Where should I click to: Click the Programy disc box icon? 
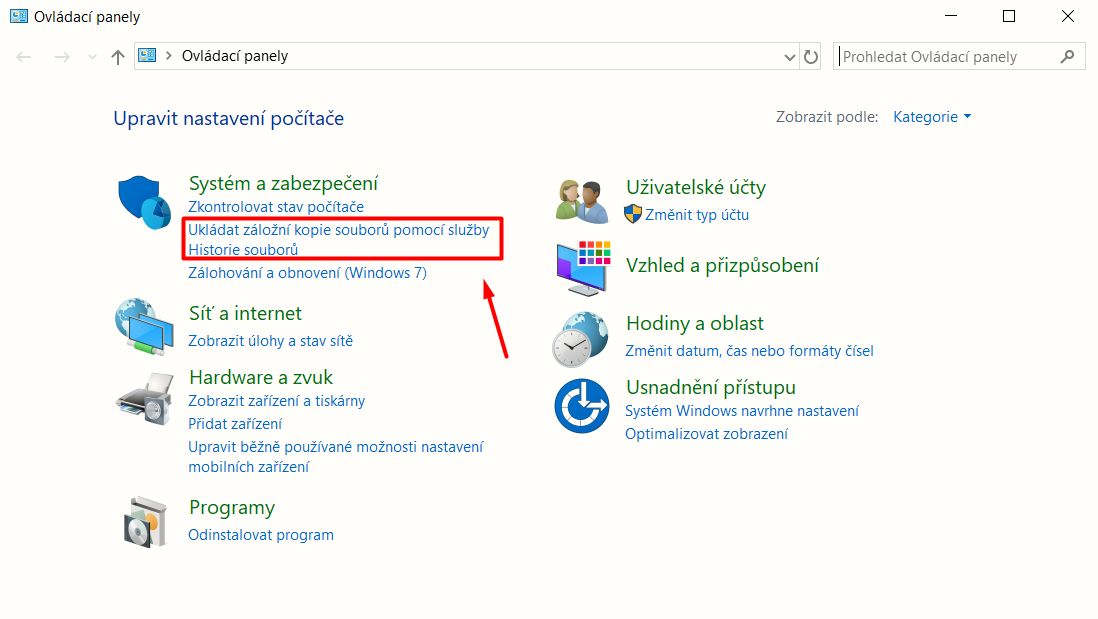click(146, 522)
